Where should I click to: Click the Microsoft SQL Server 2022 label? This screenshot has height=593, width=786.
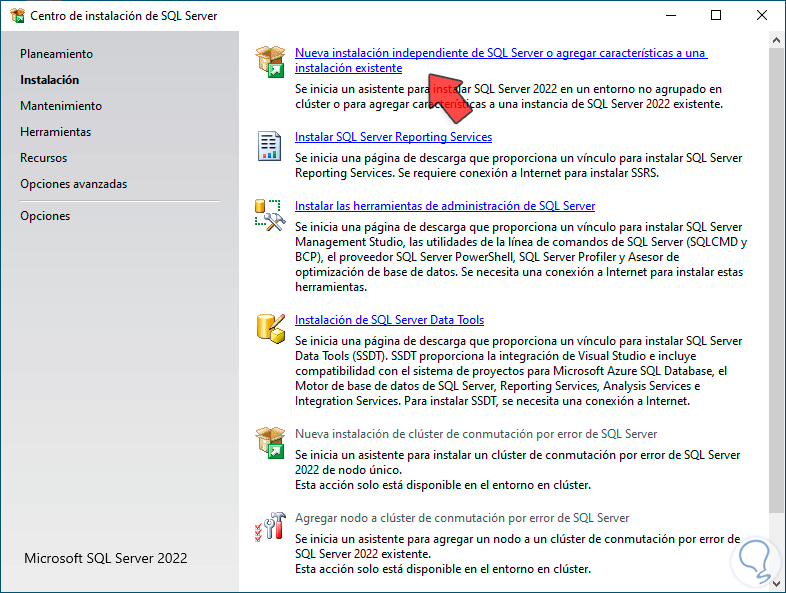[106, 558]
